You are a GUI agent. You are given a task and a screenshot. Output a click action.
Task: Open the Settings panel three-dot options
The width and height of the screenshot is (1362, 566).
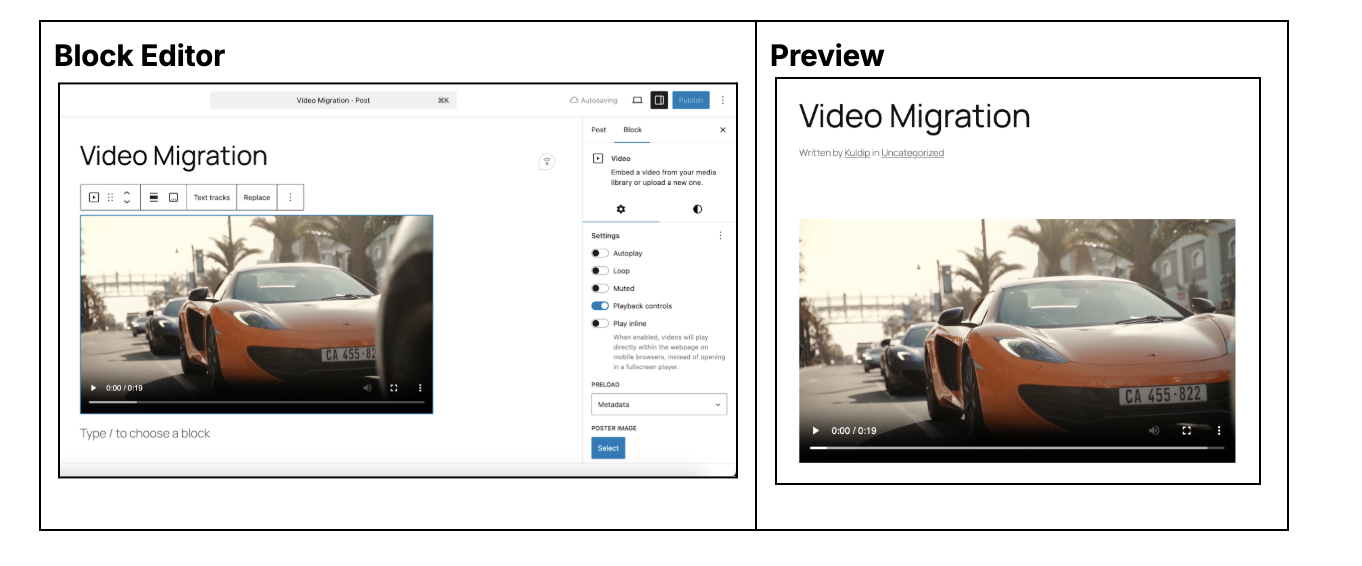click(x=720, y=236)
